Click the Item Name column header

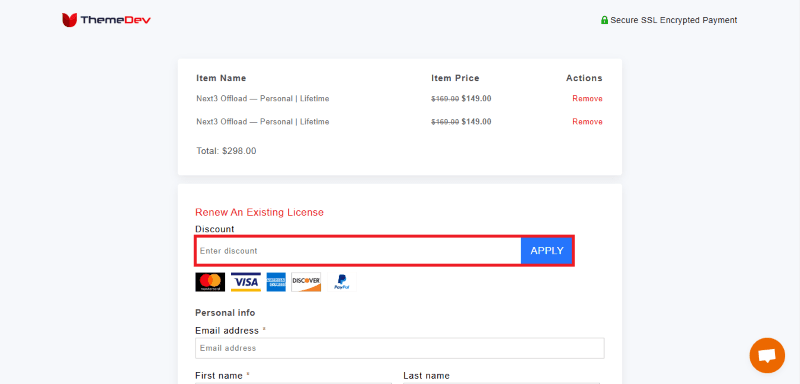tap(221, 78)
